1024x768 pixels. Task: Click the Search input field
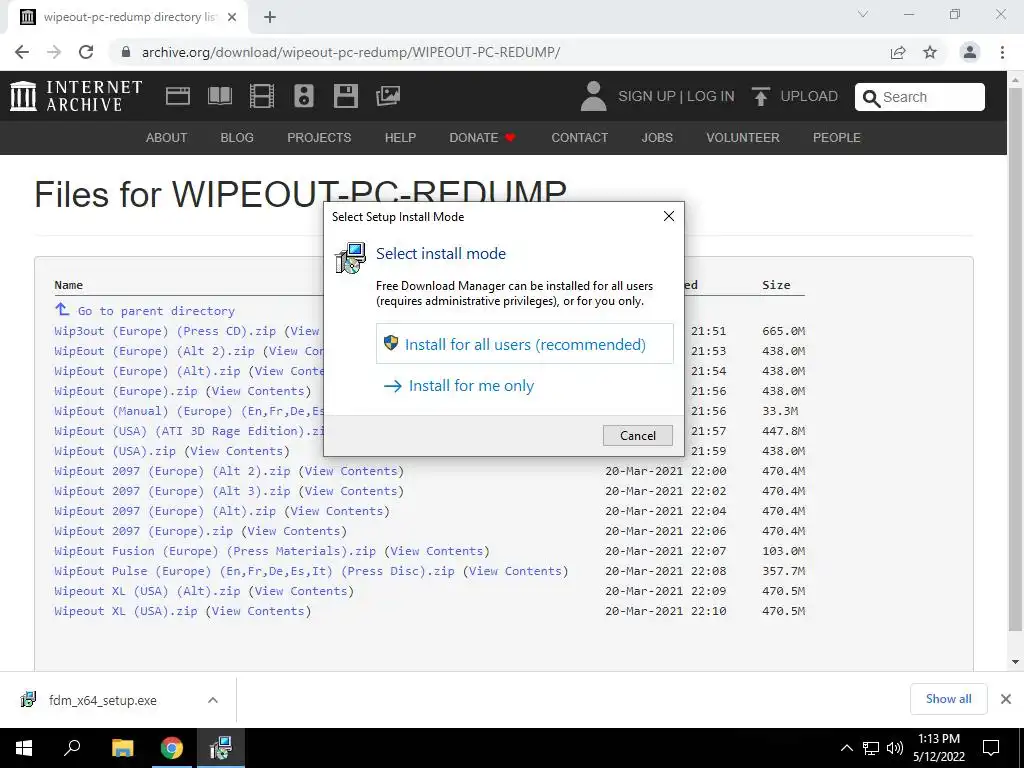tap(920, 97)
